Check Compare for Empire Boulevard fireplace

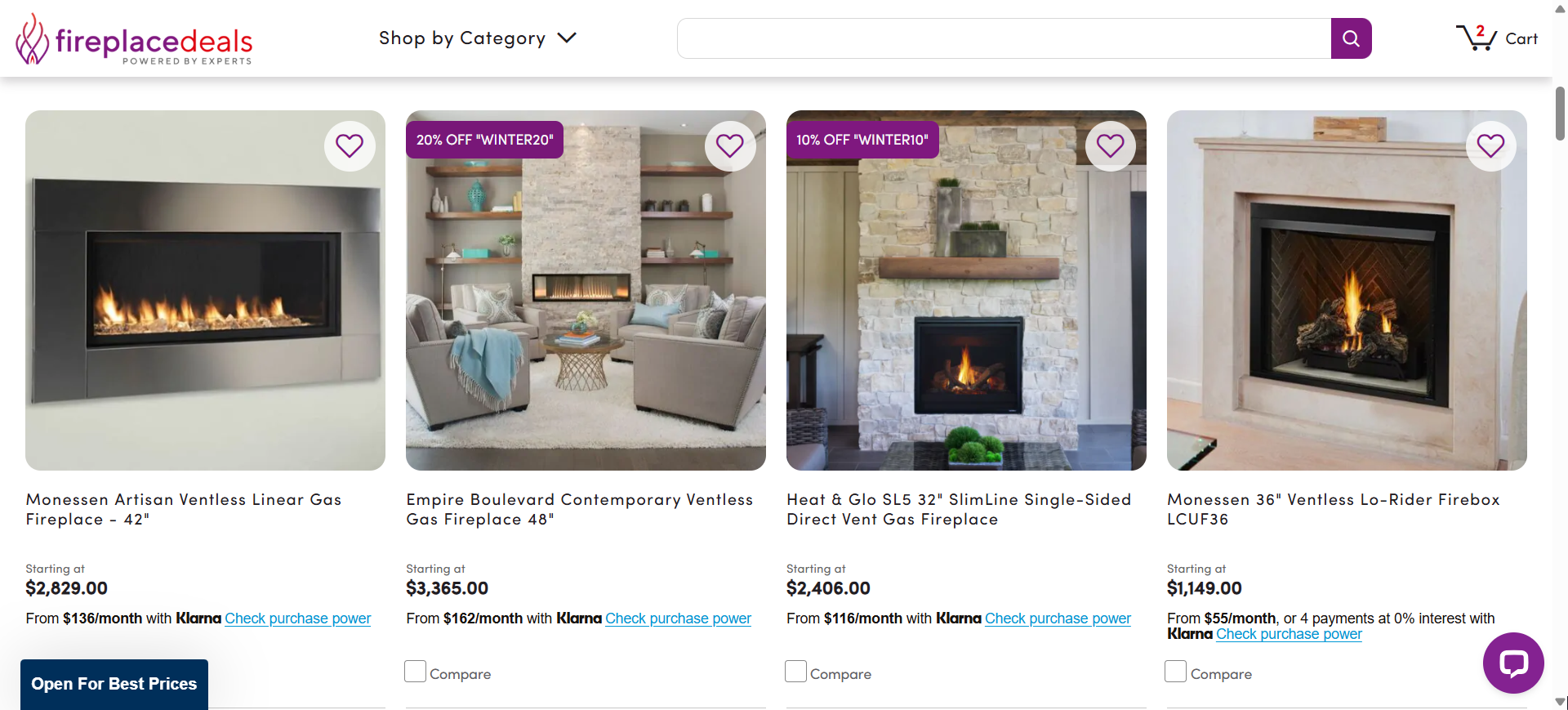point(416,672)
